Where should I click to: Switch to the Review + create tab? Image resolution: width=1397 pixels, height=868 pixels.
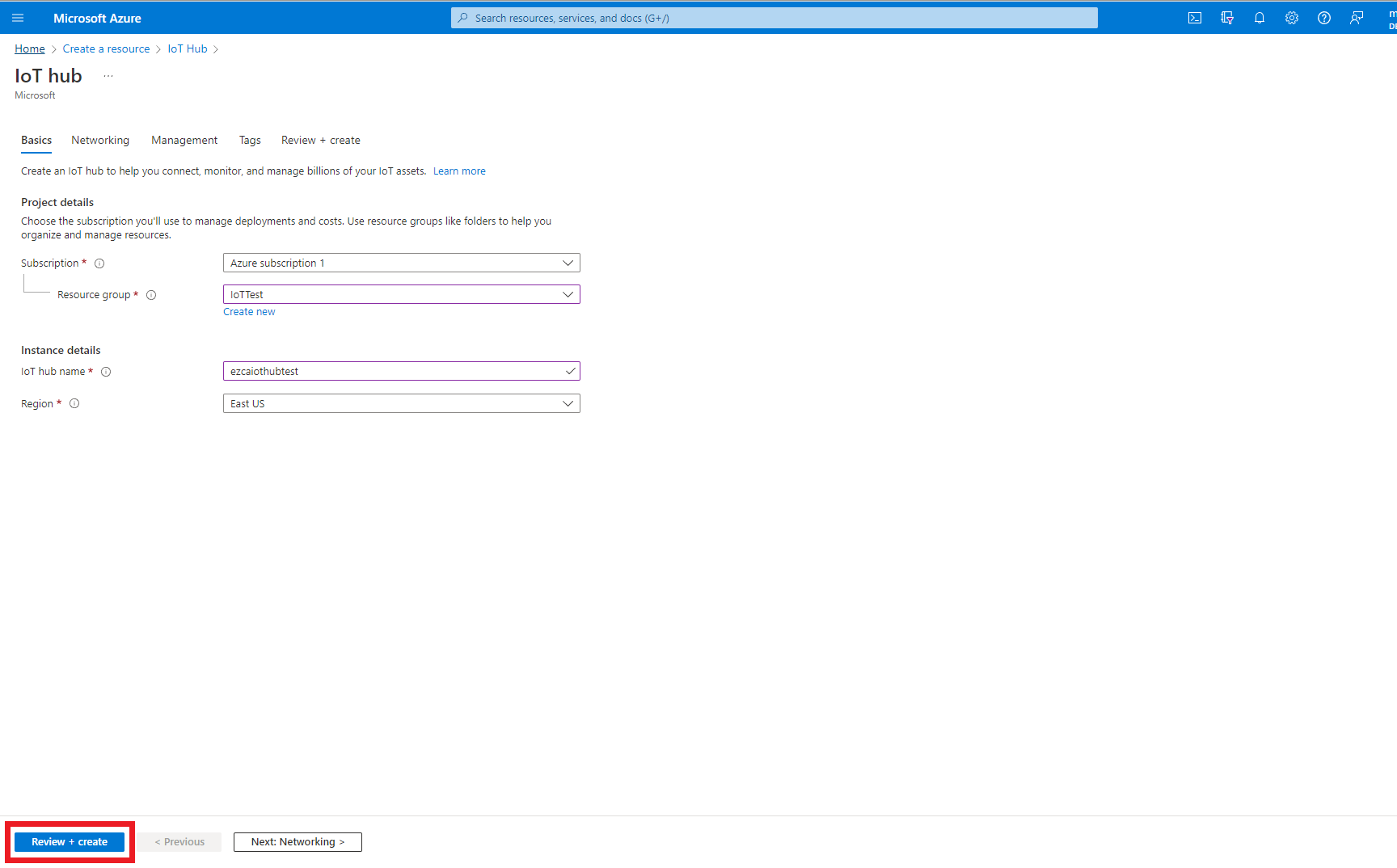[321, 140]
